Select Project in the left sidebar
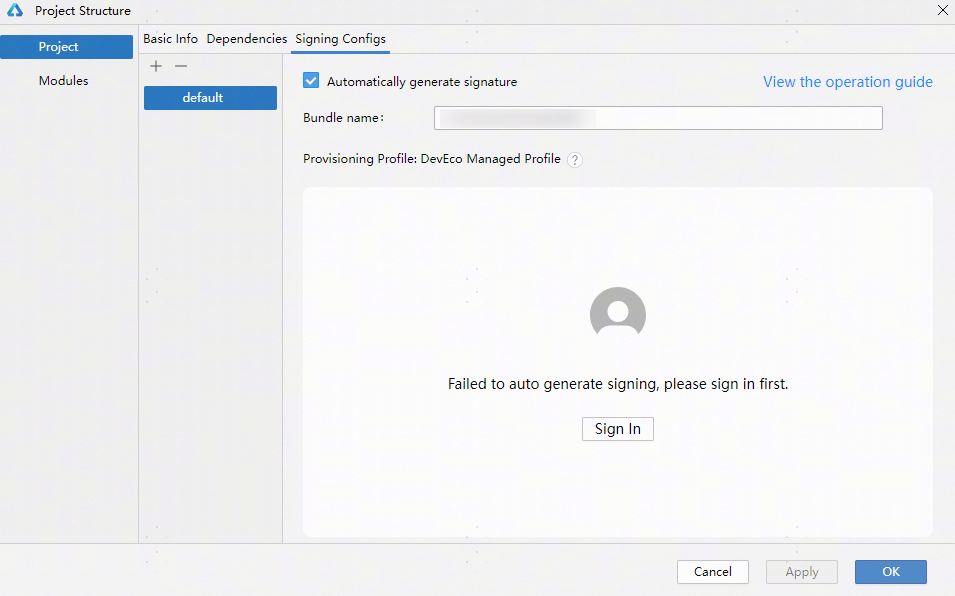 pyautogui.click(x=66, y=47)
